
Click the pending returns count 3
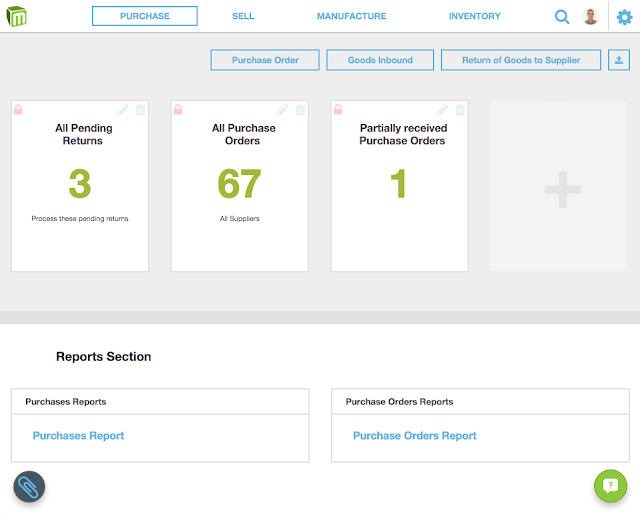click(80, 184)
